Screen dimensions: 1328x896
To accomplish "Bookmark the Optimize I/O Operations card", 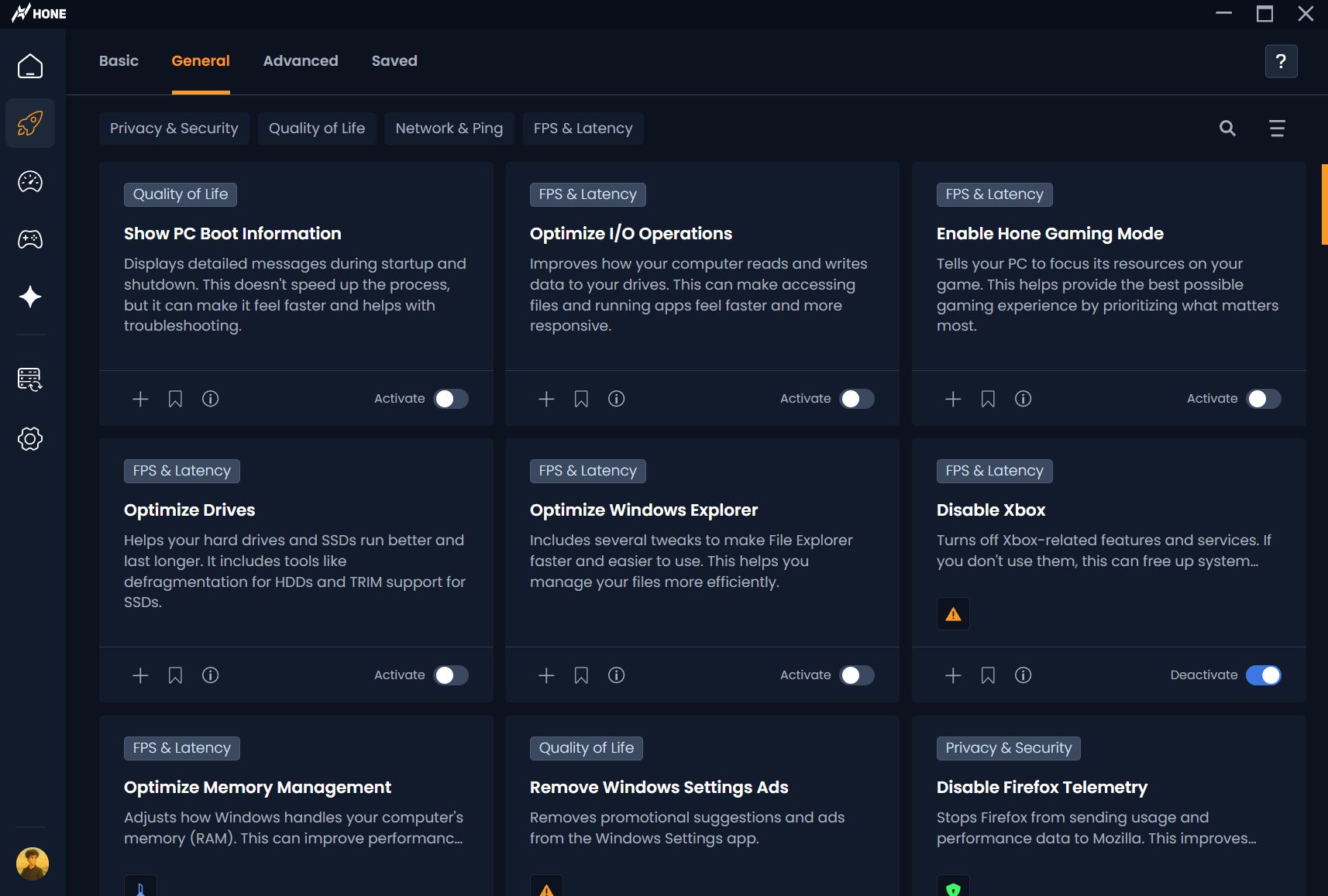I will click(x=581, y=399).
